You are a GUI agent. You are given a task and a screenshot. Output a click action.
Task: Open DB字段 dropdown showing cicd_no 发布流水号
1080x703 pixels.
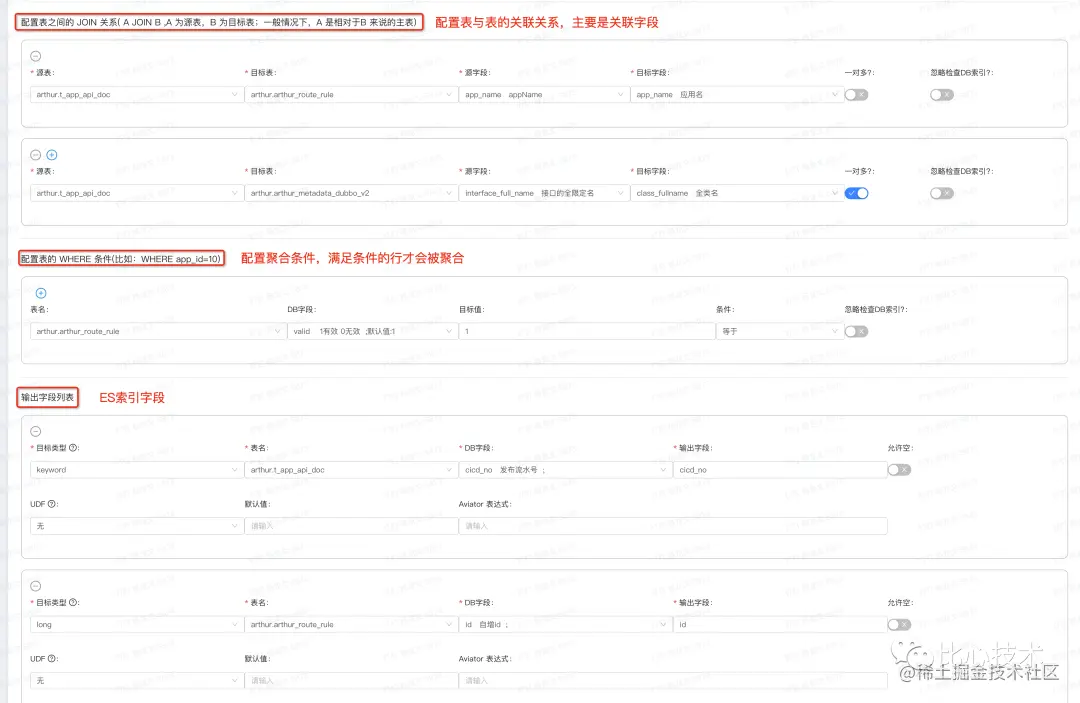565,470
